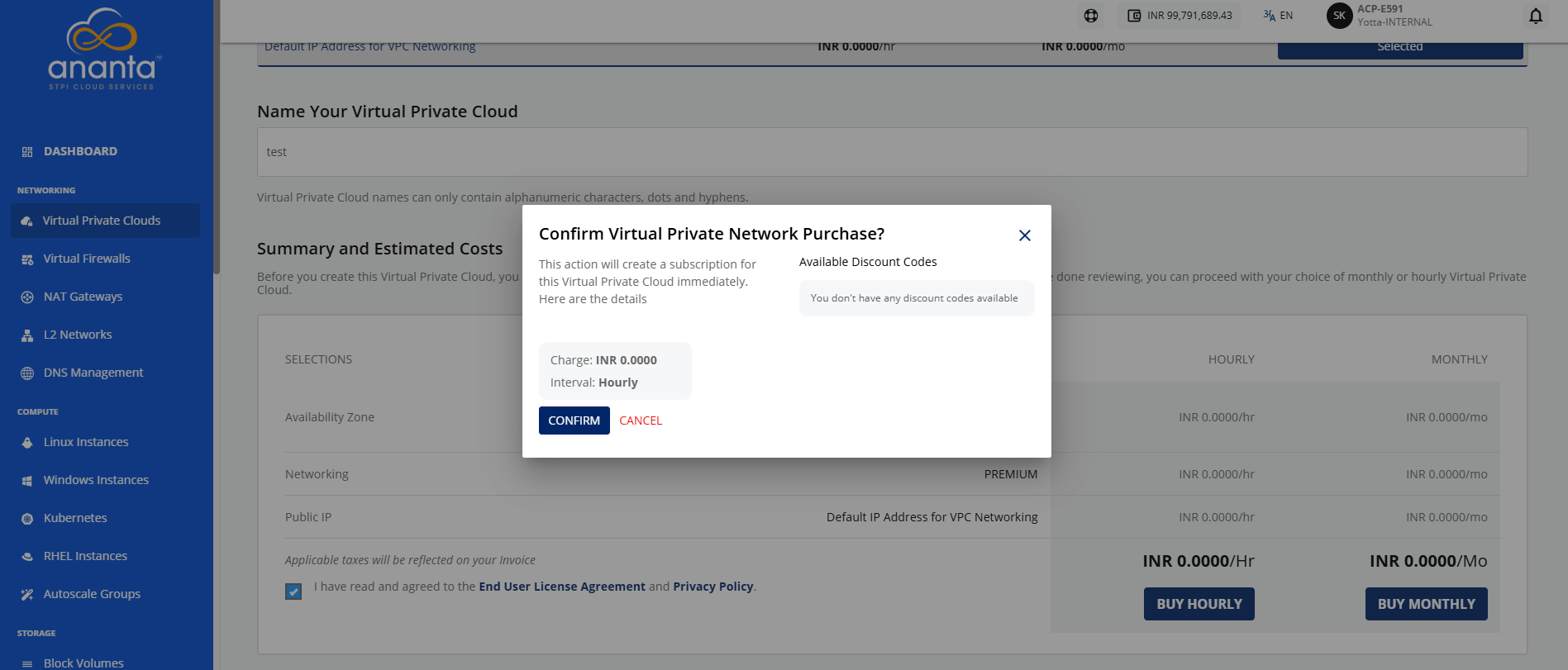Close the confirm purchase dialog
1568x670 pixels.
pos(1025,235)
